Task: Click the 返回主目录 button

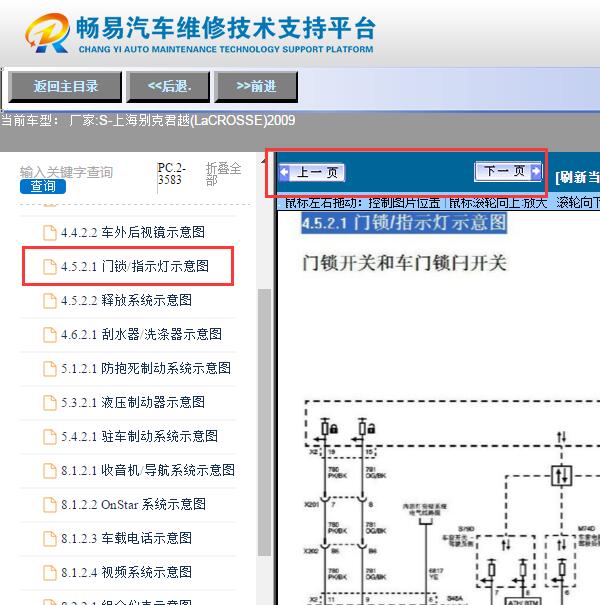Action: click(65, 86)
